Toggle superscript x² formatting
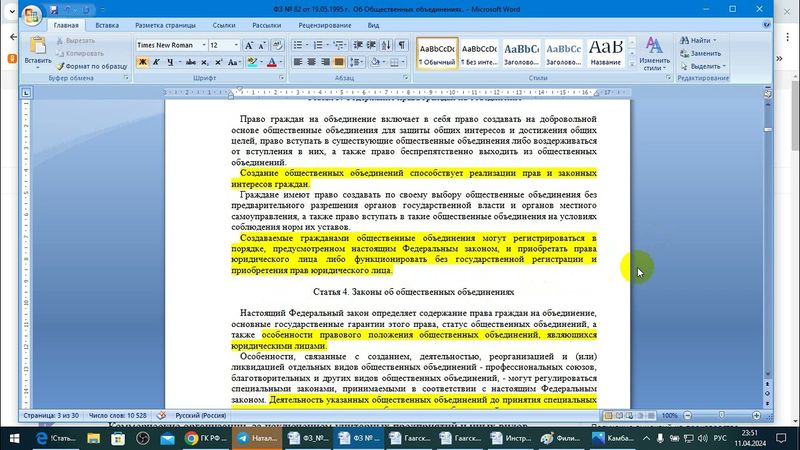 218,62
